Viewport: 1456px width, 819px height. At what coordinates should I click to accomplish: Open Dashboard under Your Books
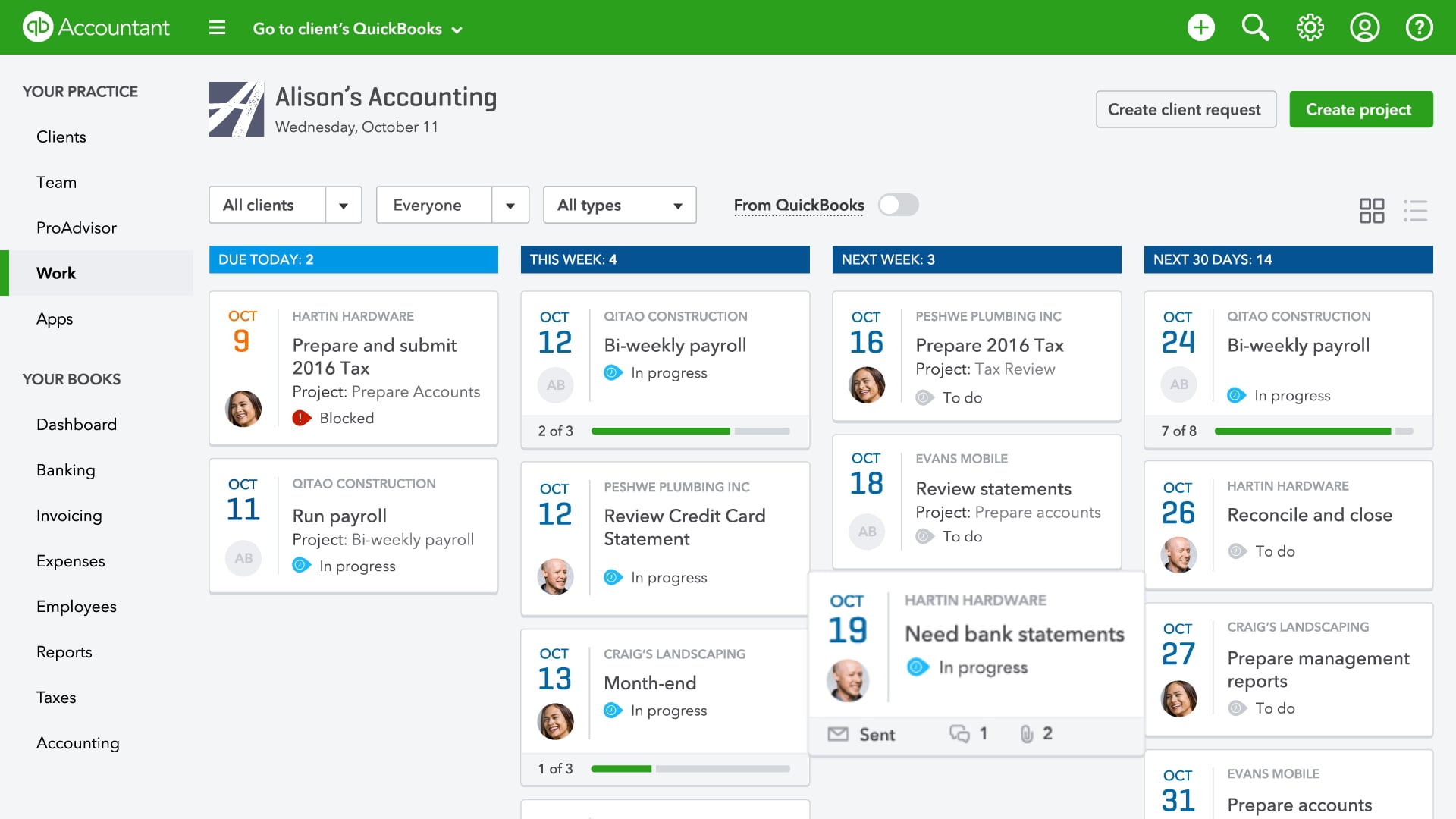tap(77, 424)
